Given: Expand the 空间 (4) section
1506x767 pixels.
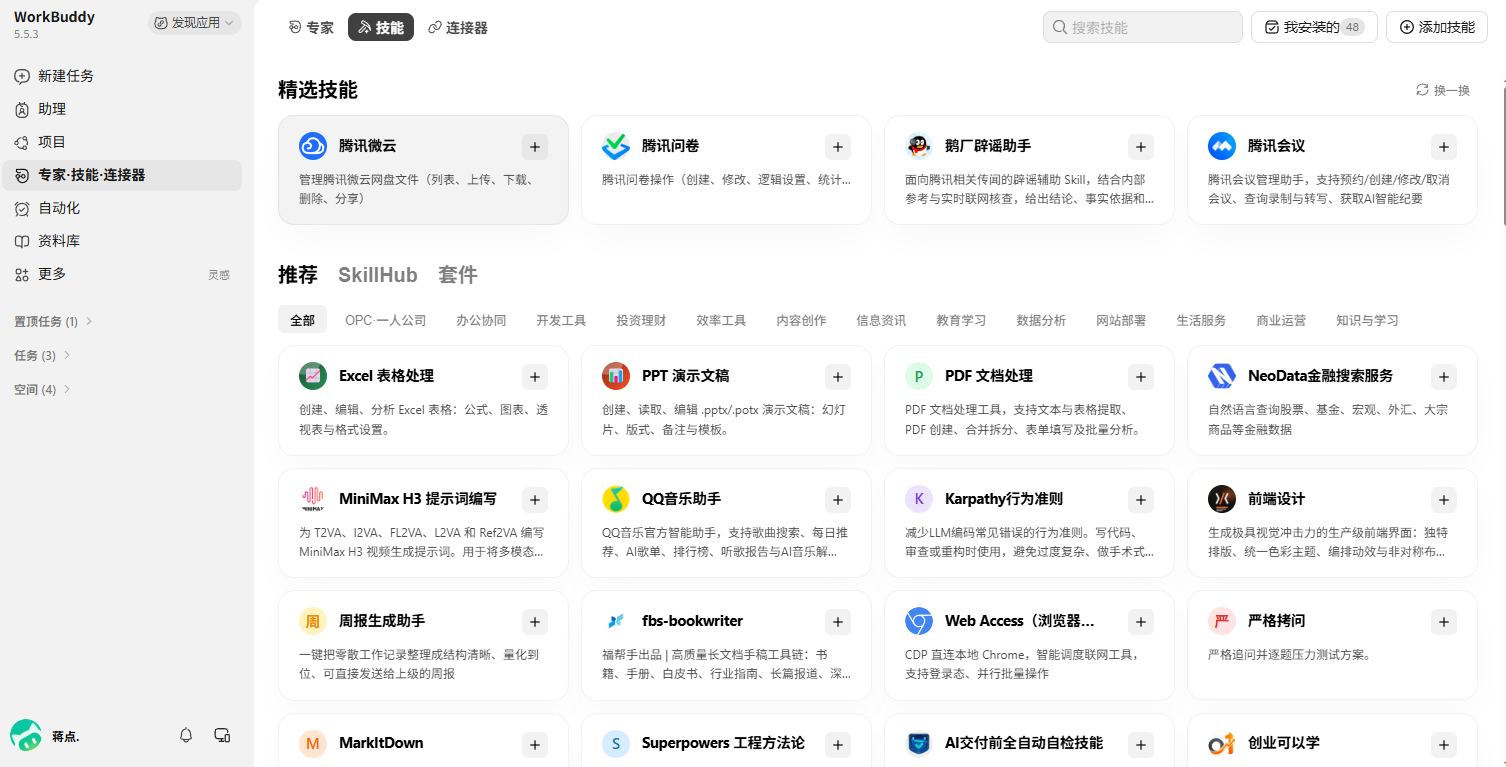Looking at the screenshot, I should click(x=42, y=389).
